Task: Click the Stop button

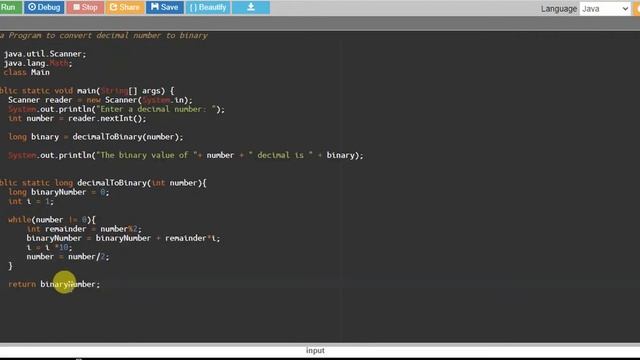Action: pos(85,7)
